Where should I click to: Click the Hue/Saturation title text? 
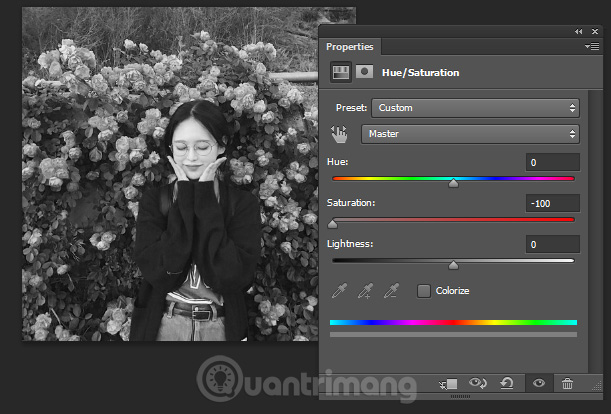tap(420, 73)
